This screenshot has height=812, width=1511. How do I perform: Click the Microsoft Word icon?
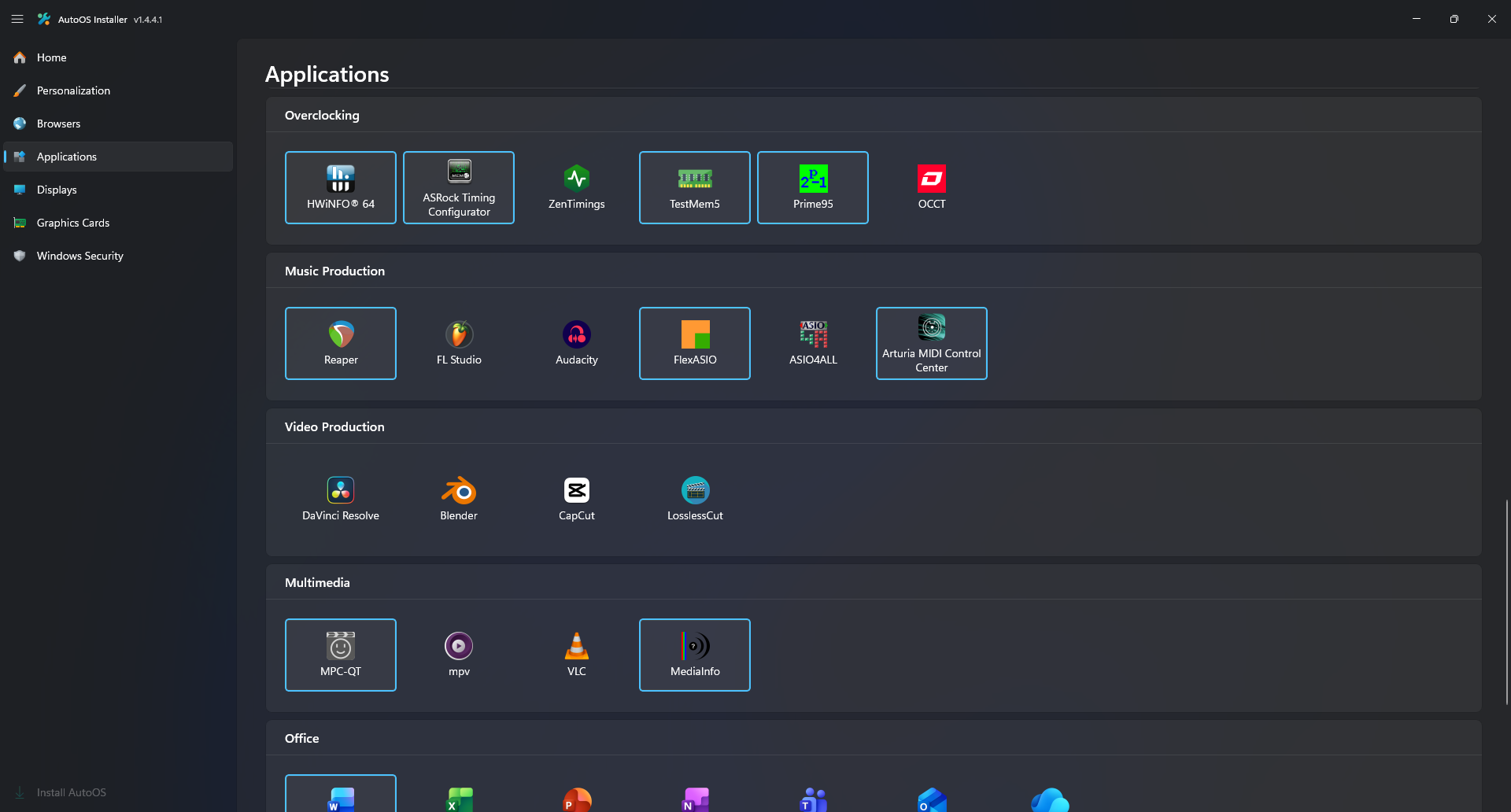341,799
